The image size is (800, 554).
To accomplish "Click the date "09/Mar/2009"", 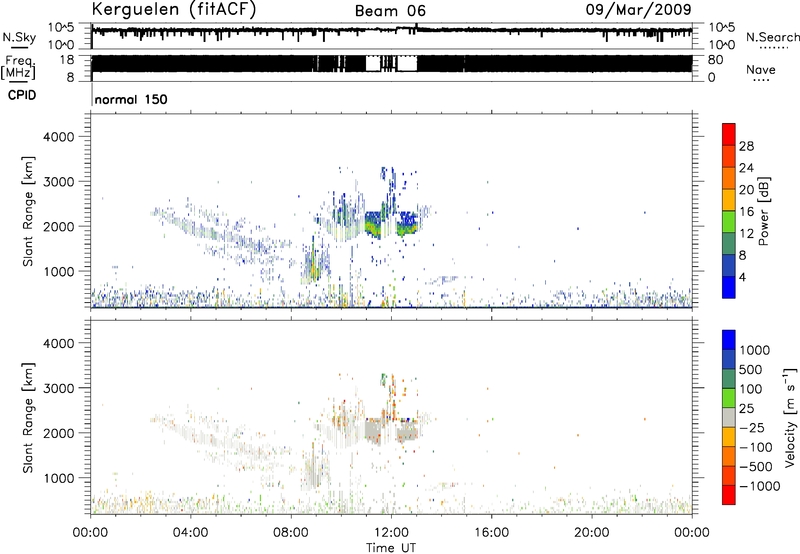I will 638,9.
